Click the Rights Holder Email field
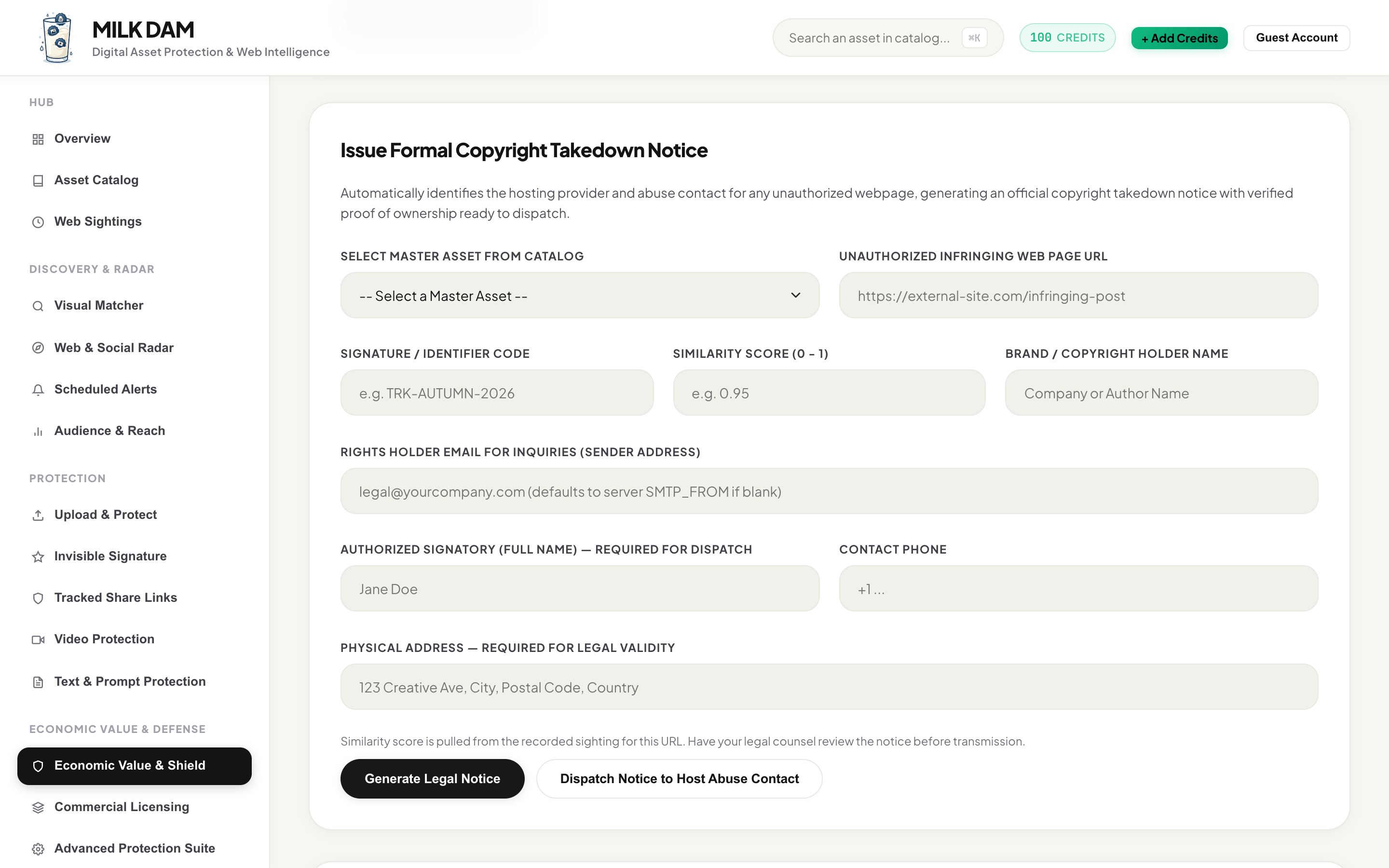 coord(830,491)
